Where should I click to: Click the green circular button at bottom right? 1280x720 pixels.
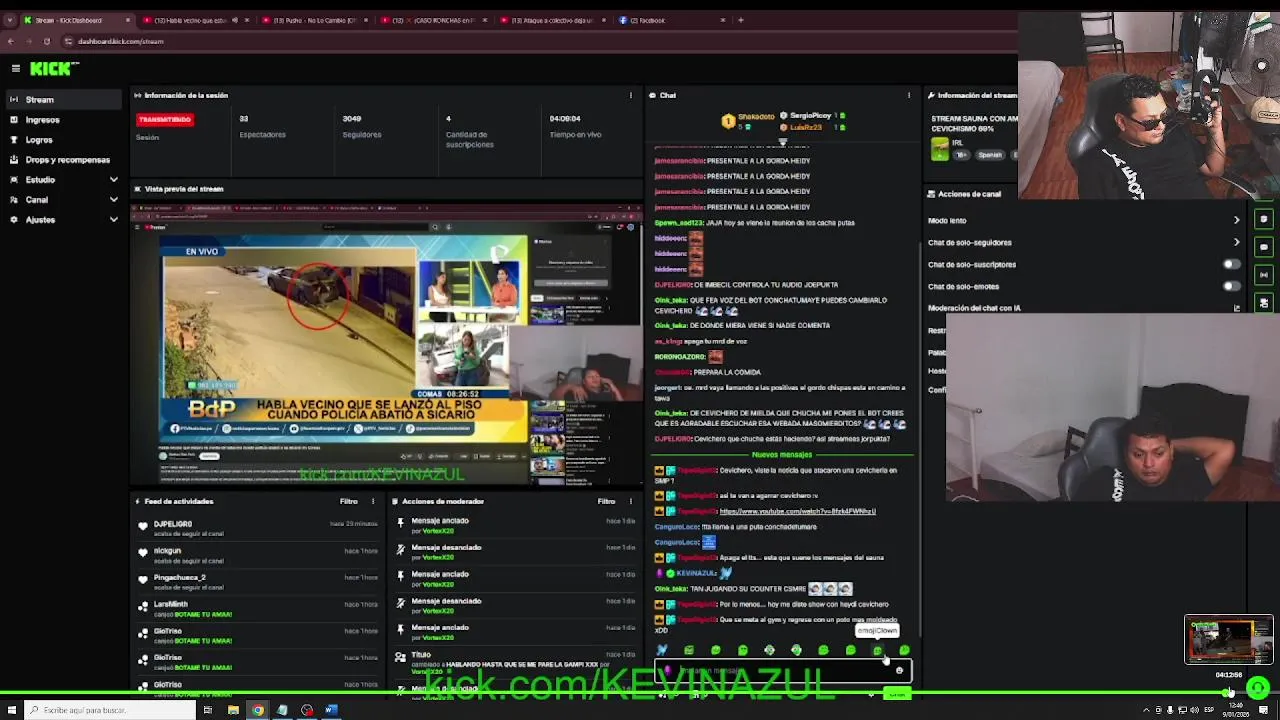point(1258,688)
